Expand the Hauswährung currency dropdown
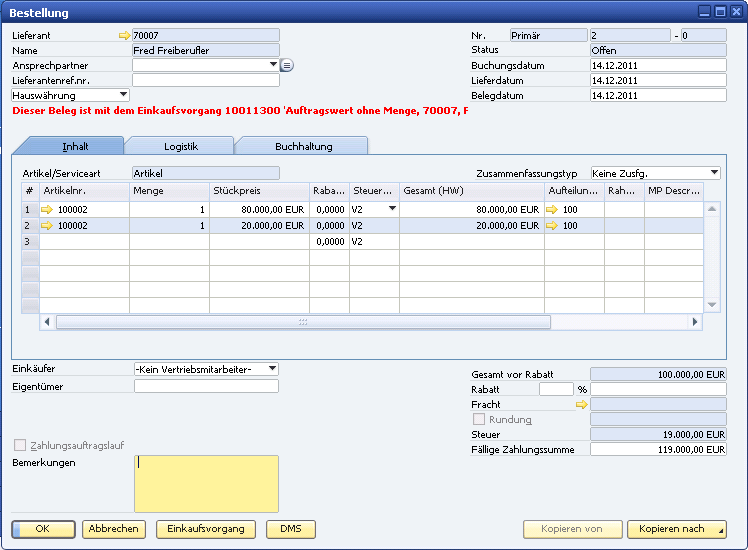This screenshot has height=550, width=748. tap(123, 95)
